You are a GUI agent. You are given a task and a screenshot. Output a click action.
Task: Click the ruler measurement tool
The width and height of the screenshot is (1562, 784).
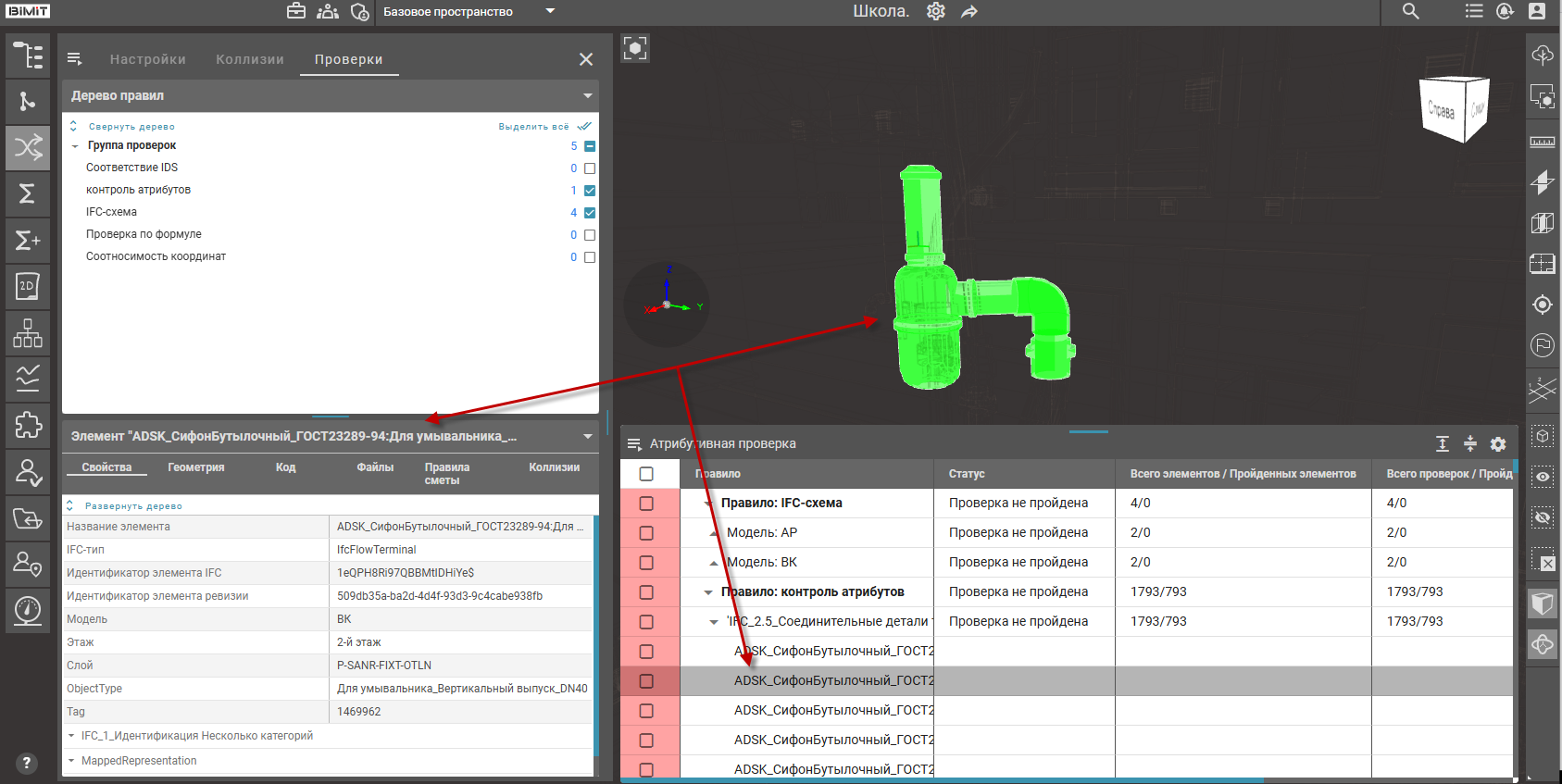point(1542,142)
